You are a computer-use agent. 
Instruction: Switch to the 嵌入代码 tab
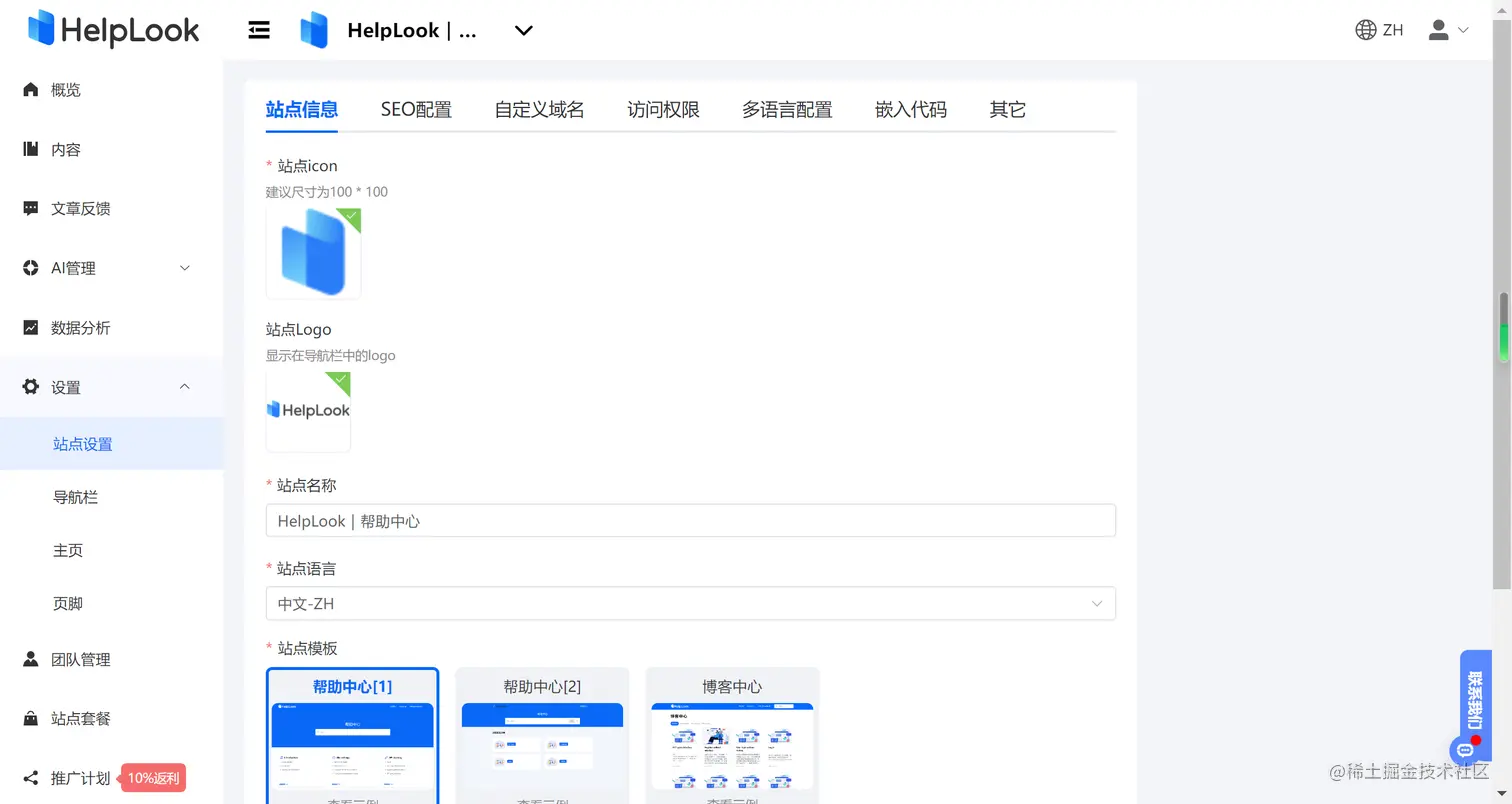pos(911,110)
